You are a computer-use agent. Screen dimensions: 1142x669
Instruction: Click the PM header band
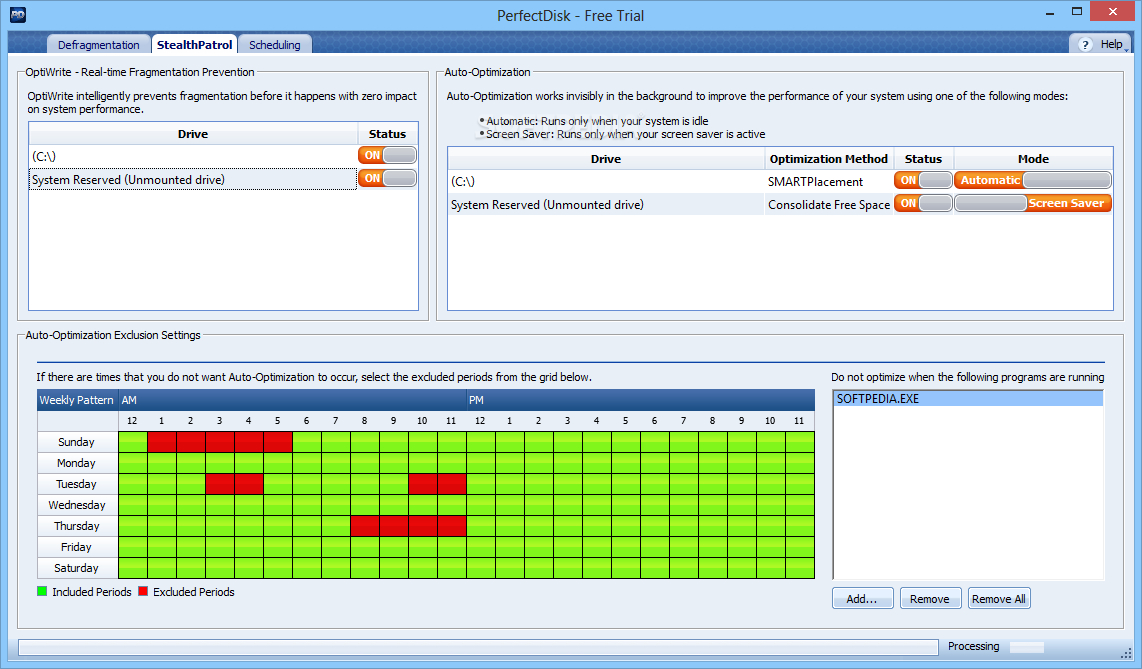pyautogui.click(x=641, y=400)
